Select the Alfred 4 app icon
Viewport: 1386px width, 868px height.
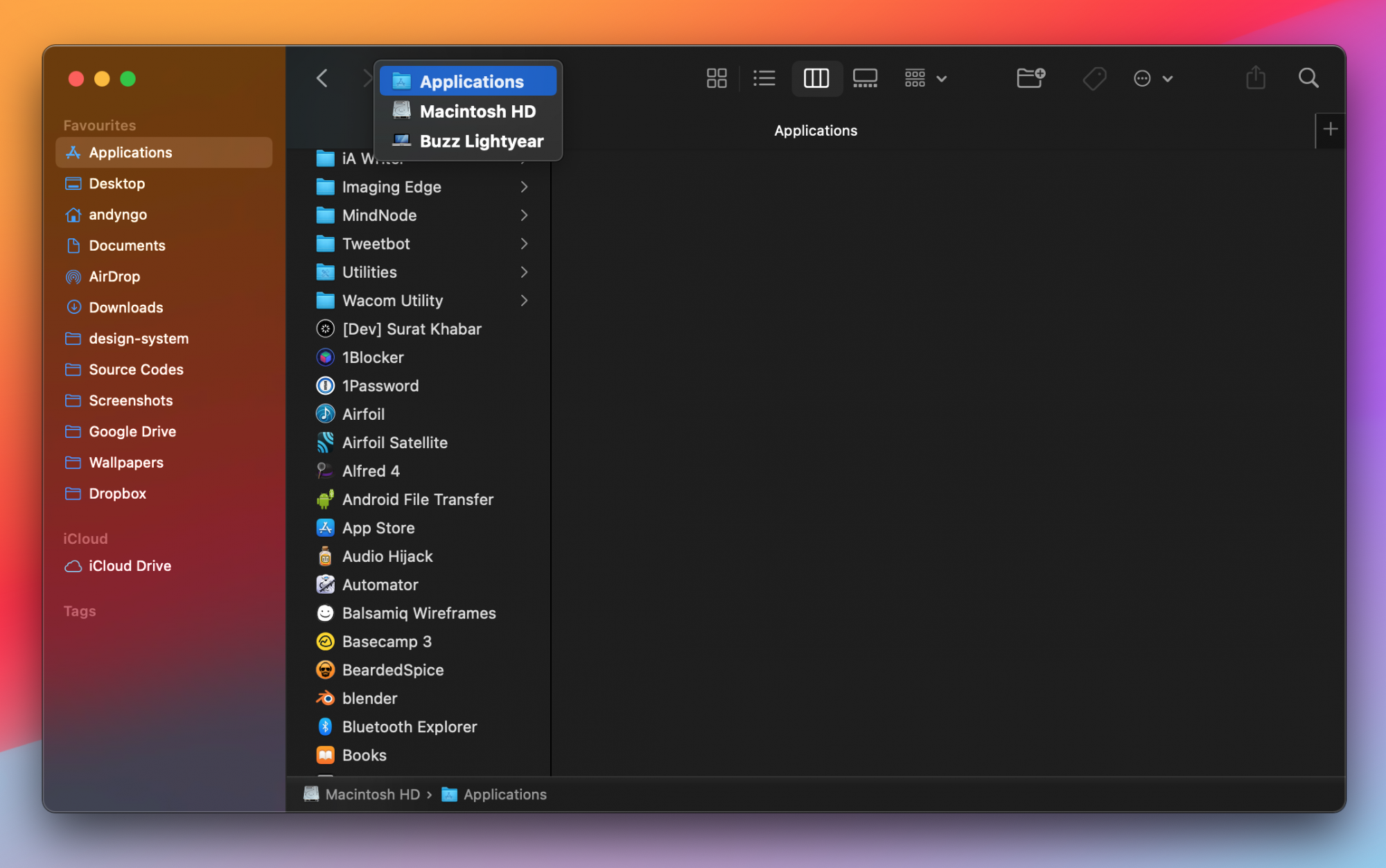pos(325,471)
